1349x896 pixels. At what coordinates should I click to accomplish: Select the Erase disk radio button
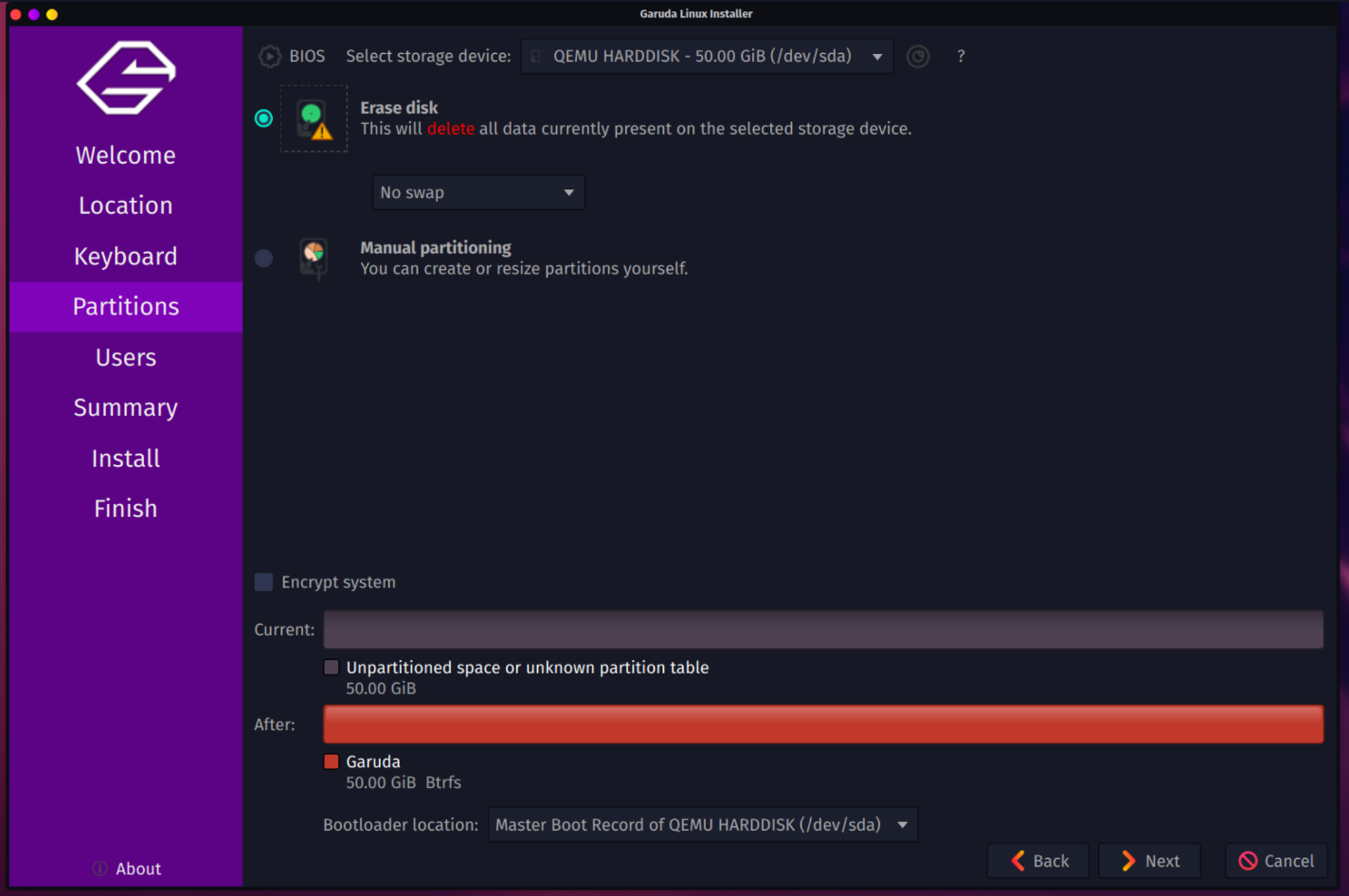point(263,118)
